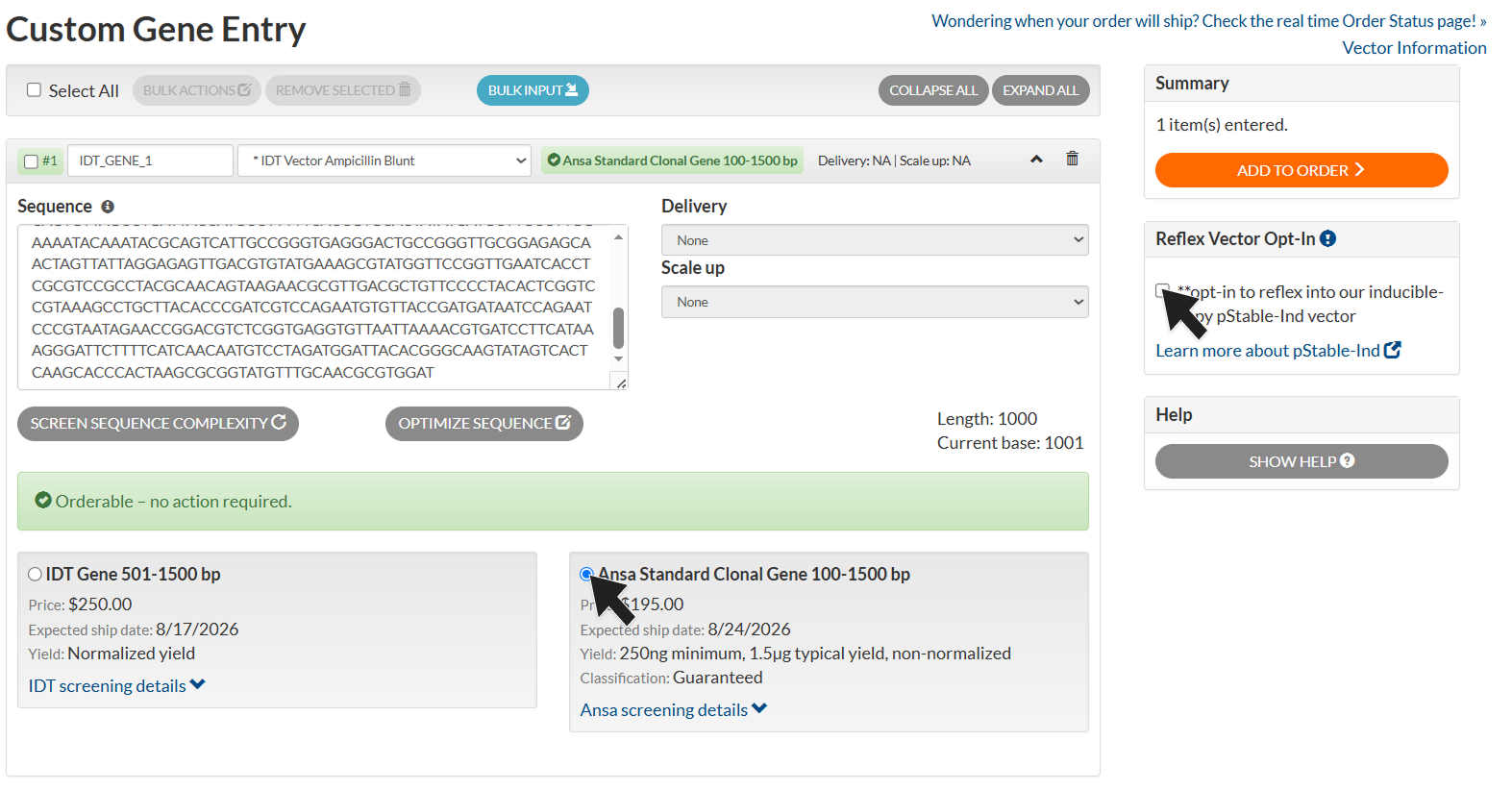Click the BULK INPUT button
The height and width of the screenshot is (790, 1512).
(x=533, y=90)
